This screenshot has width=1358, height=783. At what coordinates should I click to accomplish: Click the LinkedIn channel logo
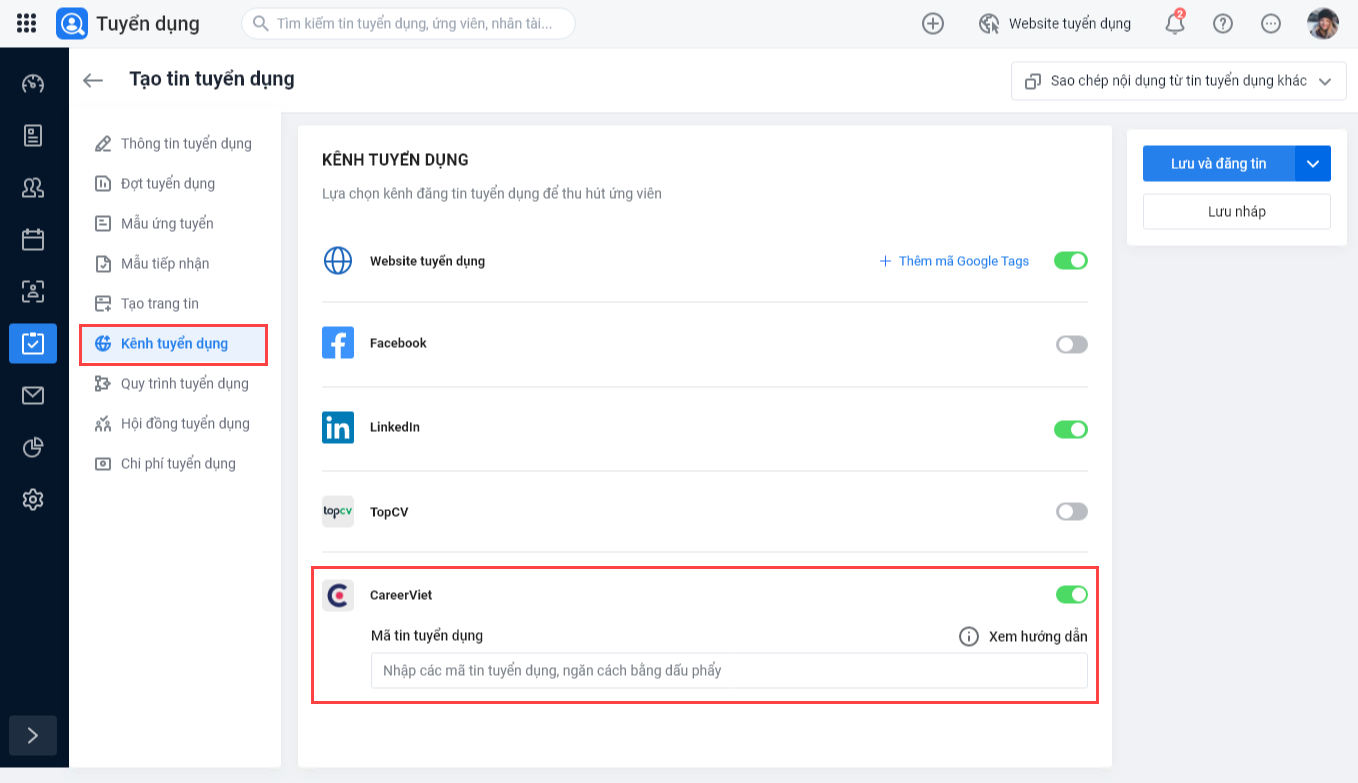338,427
